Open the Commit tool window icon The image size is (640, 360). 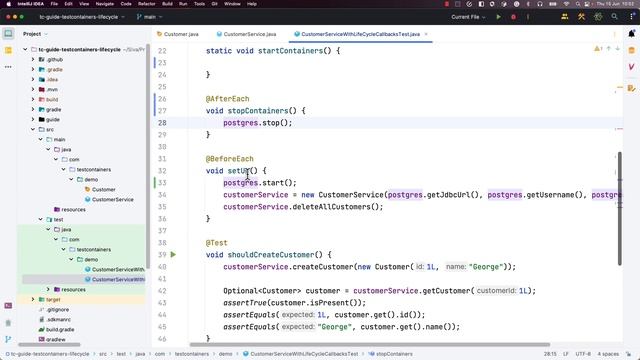pyautogui.click(x=8, y=50)
